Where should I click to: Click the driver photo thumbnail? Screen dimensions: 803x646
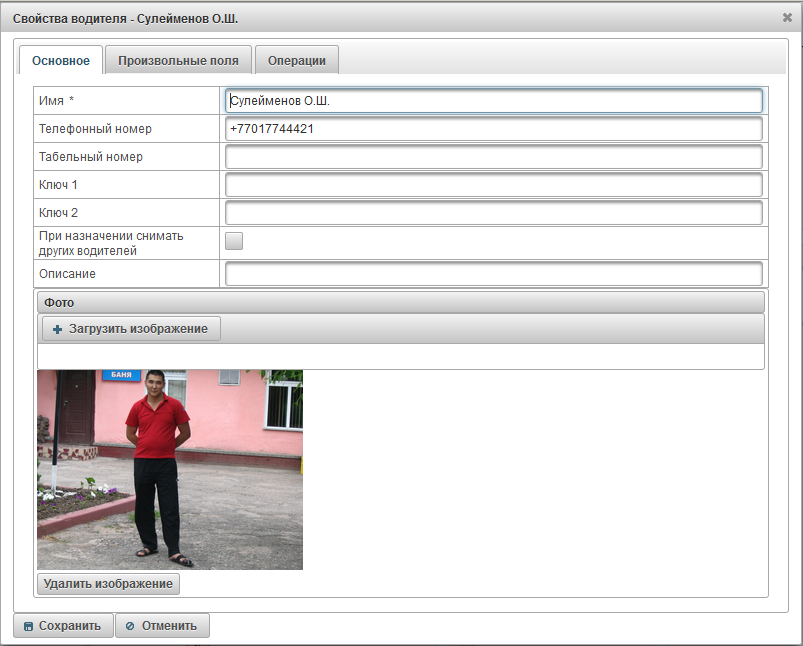pyautogui.click(x=170, y=469)
